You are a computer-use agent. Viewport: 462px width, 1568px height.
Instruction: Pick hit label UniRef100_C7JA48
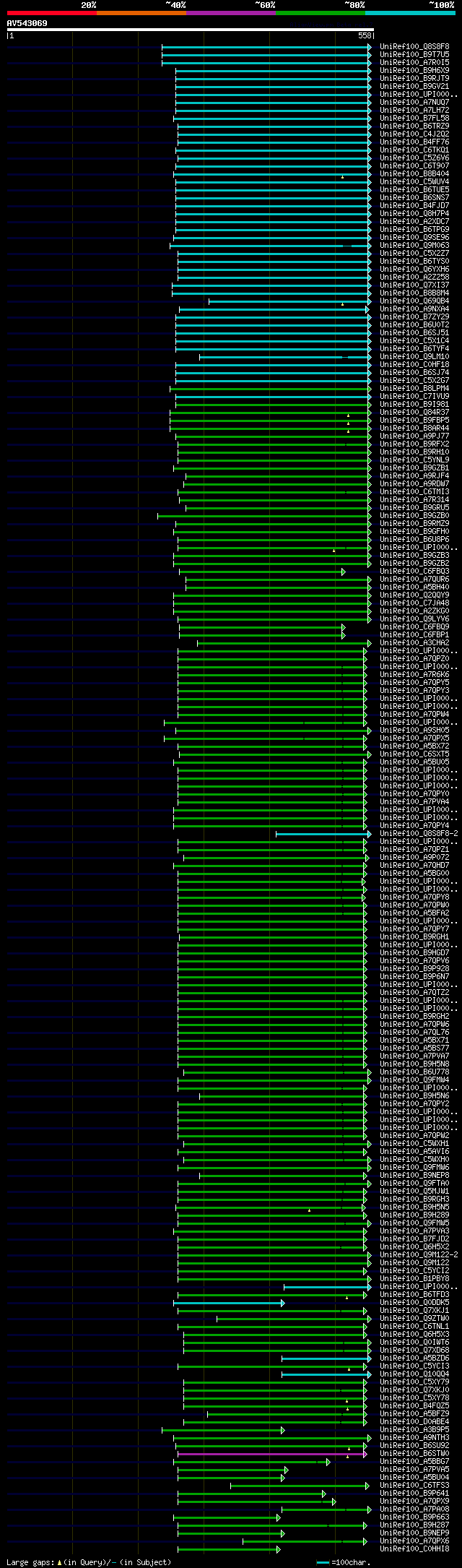(414, 603)
